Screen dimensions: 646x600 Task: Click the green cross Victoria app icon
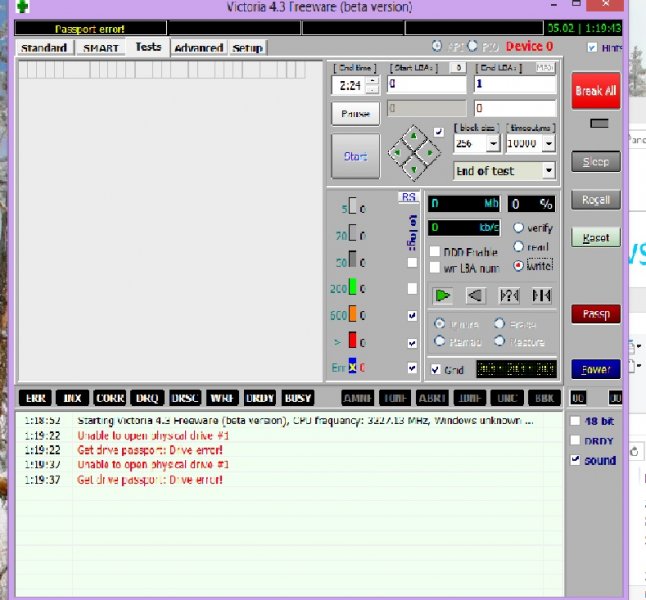point(23,6)
